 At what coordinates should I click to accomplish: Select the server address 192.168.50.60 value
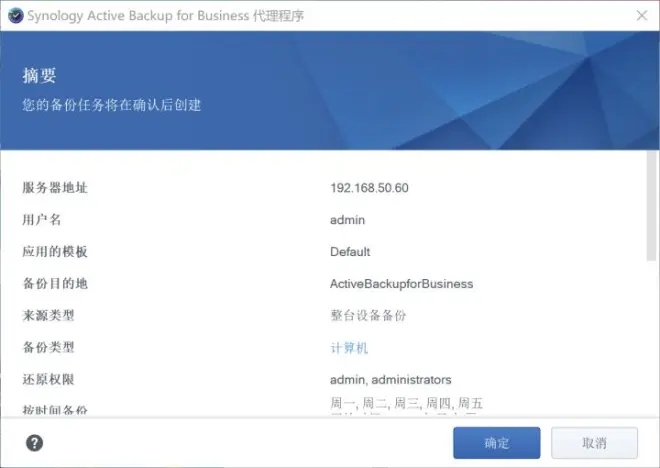point(369,188)
